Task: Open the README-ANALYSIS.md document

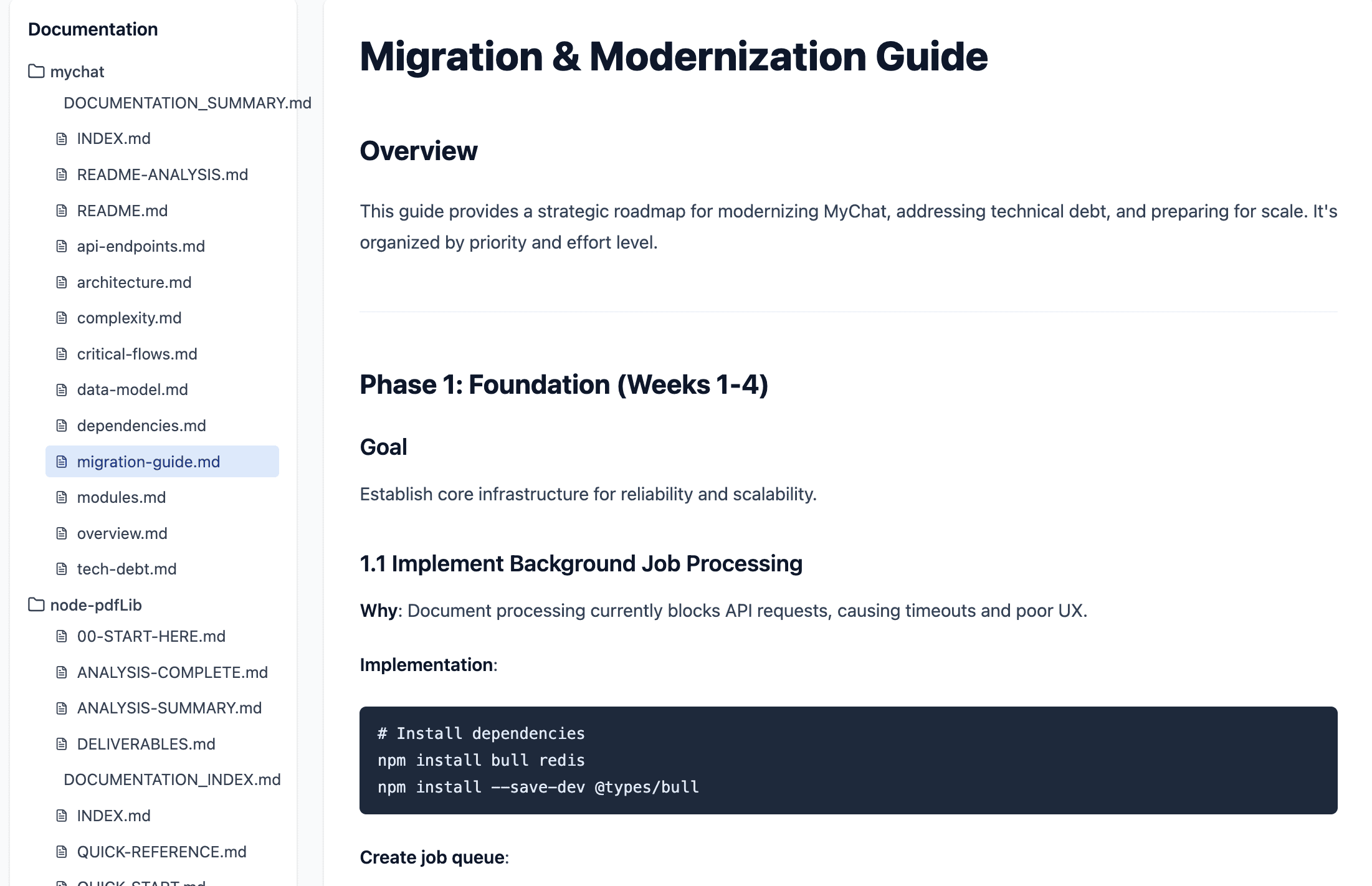Action: pos(162,174)
